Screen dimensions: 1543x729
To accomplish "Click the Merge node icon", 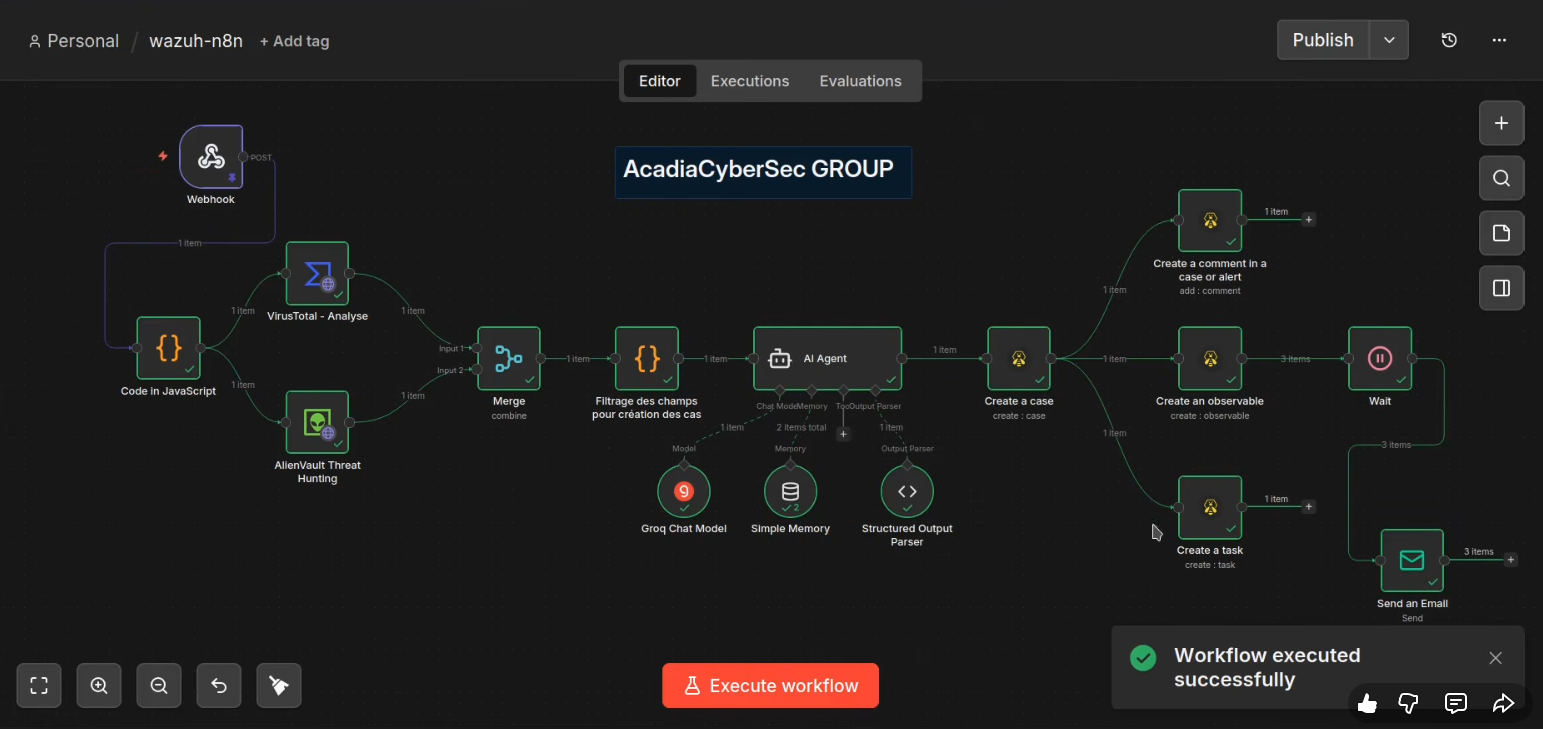I will pyautogui.click(x=509, y=358).
